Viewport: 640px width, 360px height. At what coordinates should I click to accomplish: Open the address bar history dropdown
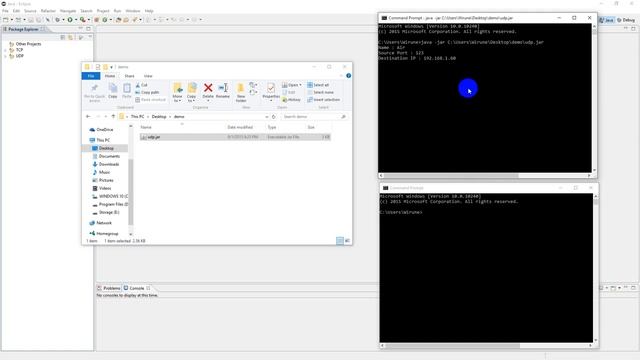pyautogui.click(x=267, y=117)
